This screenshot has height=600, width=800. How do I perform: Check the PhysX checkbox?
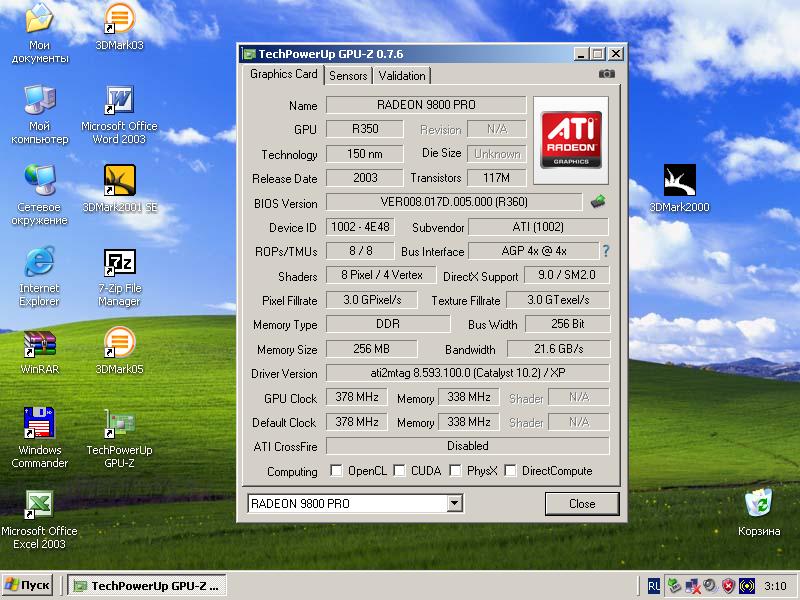455,470
